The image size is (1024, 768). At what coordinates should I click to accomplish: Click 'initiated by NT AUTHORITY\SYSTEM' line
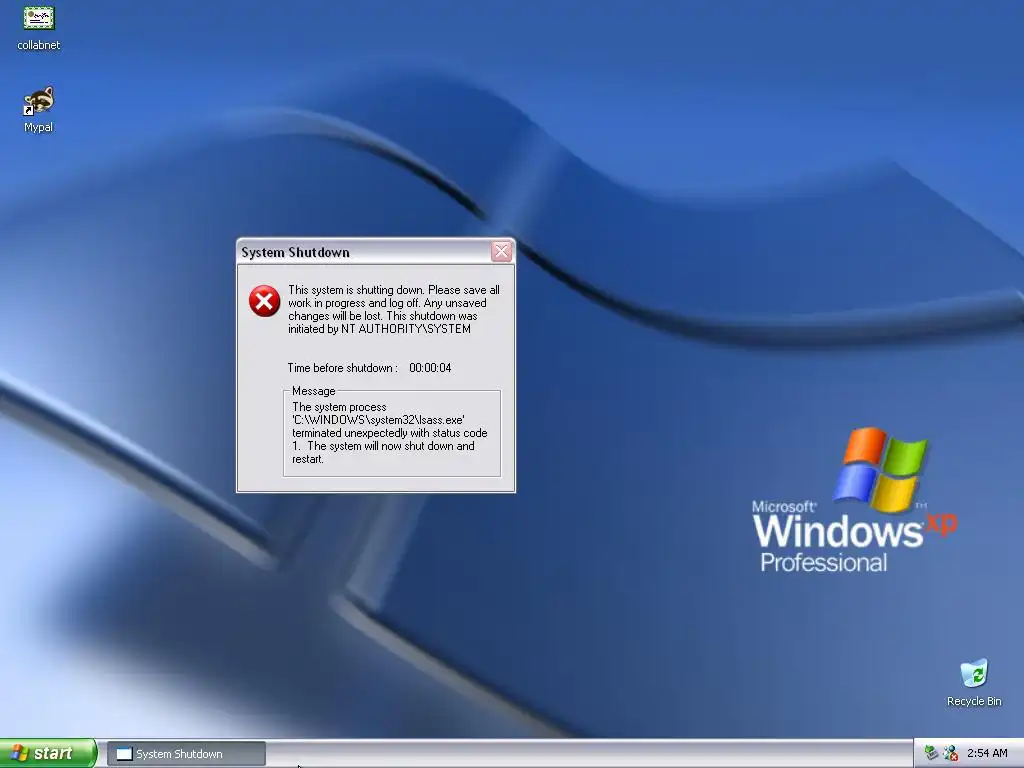[379, 328]
